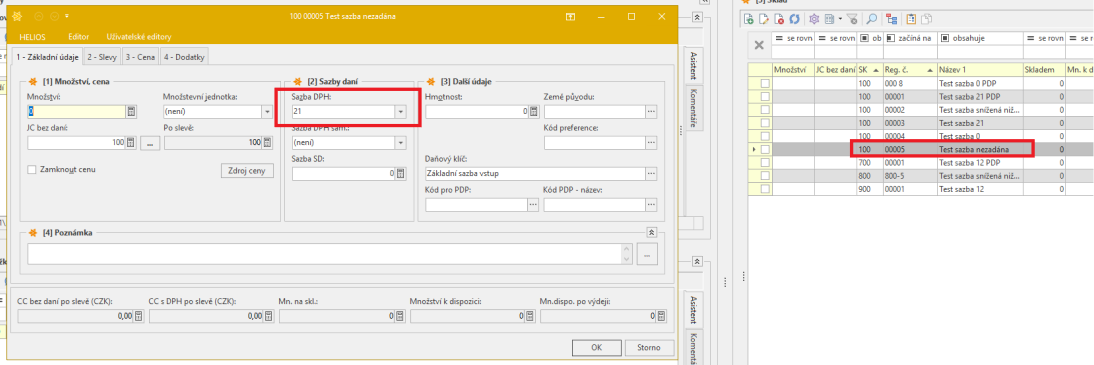Click the Zdroj ceny button
This screenshot has height=365, width=1094.
pos(247,170)
